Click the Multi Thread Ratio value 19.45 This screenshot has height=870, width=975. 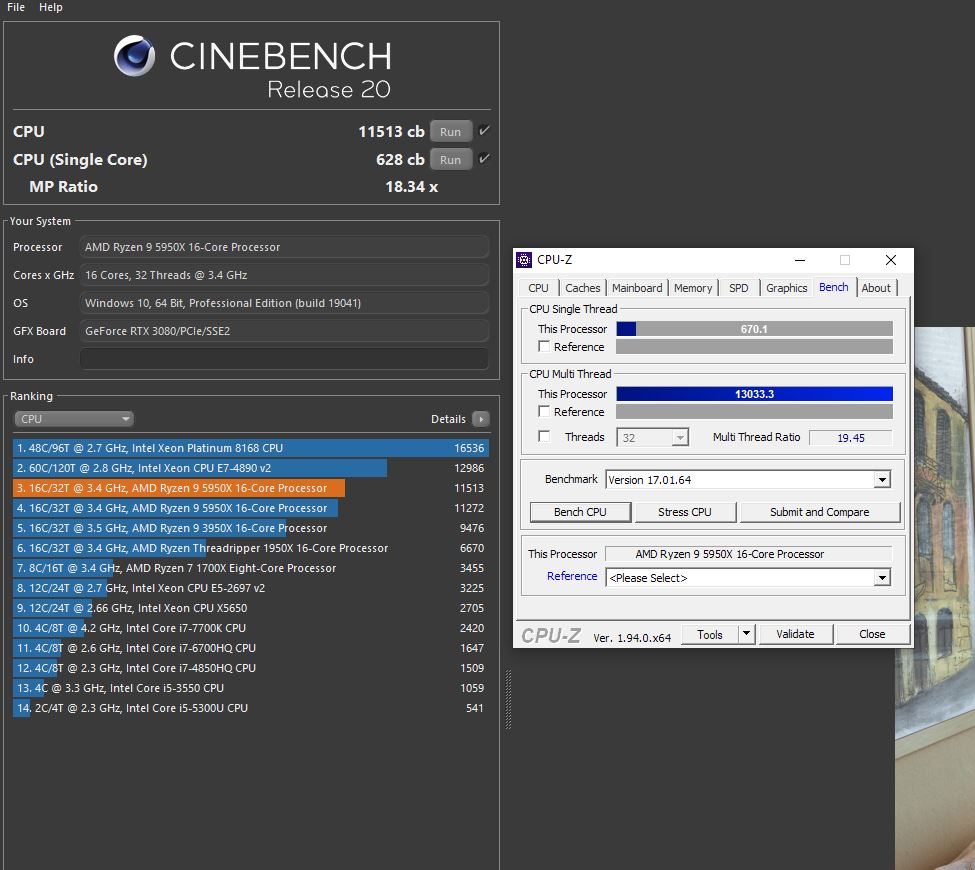(851, 438)
